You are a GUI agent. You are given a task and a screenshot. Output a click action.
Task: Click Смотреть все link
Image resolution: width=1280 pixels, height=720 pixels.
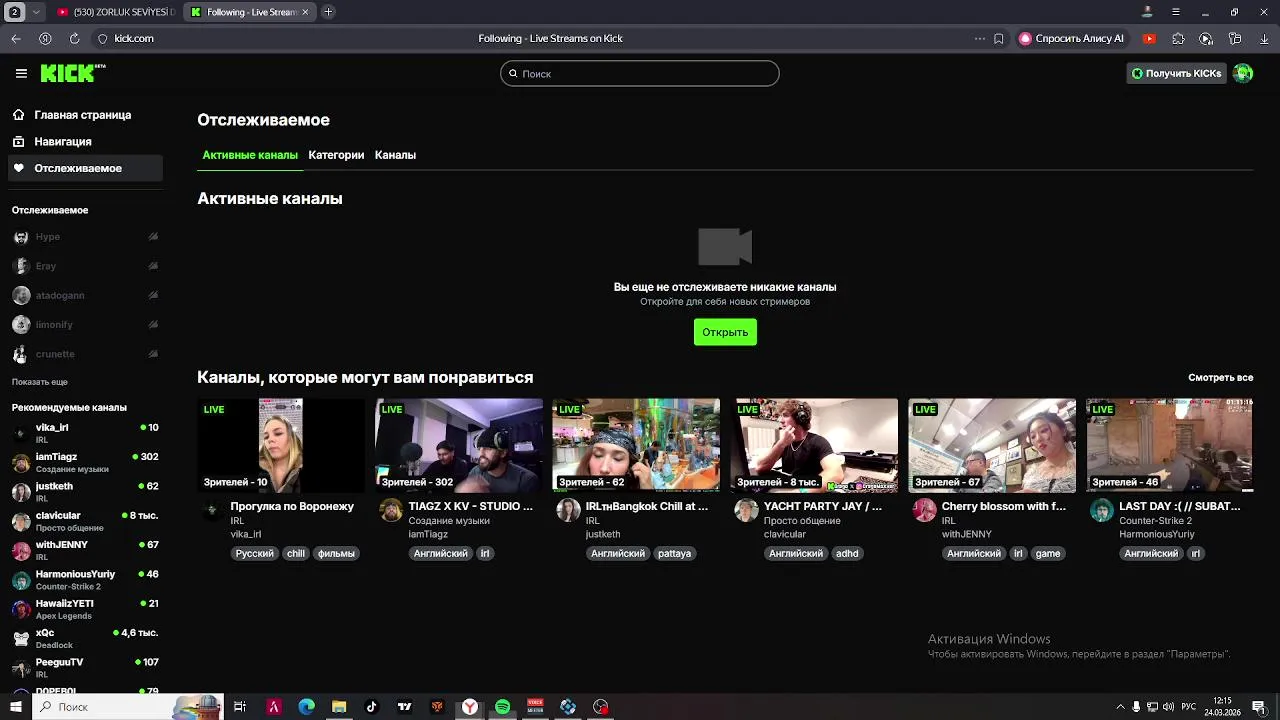point(1220,377)
